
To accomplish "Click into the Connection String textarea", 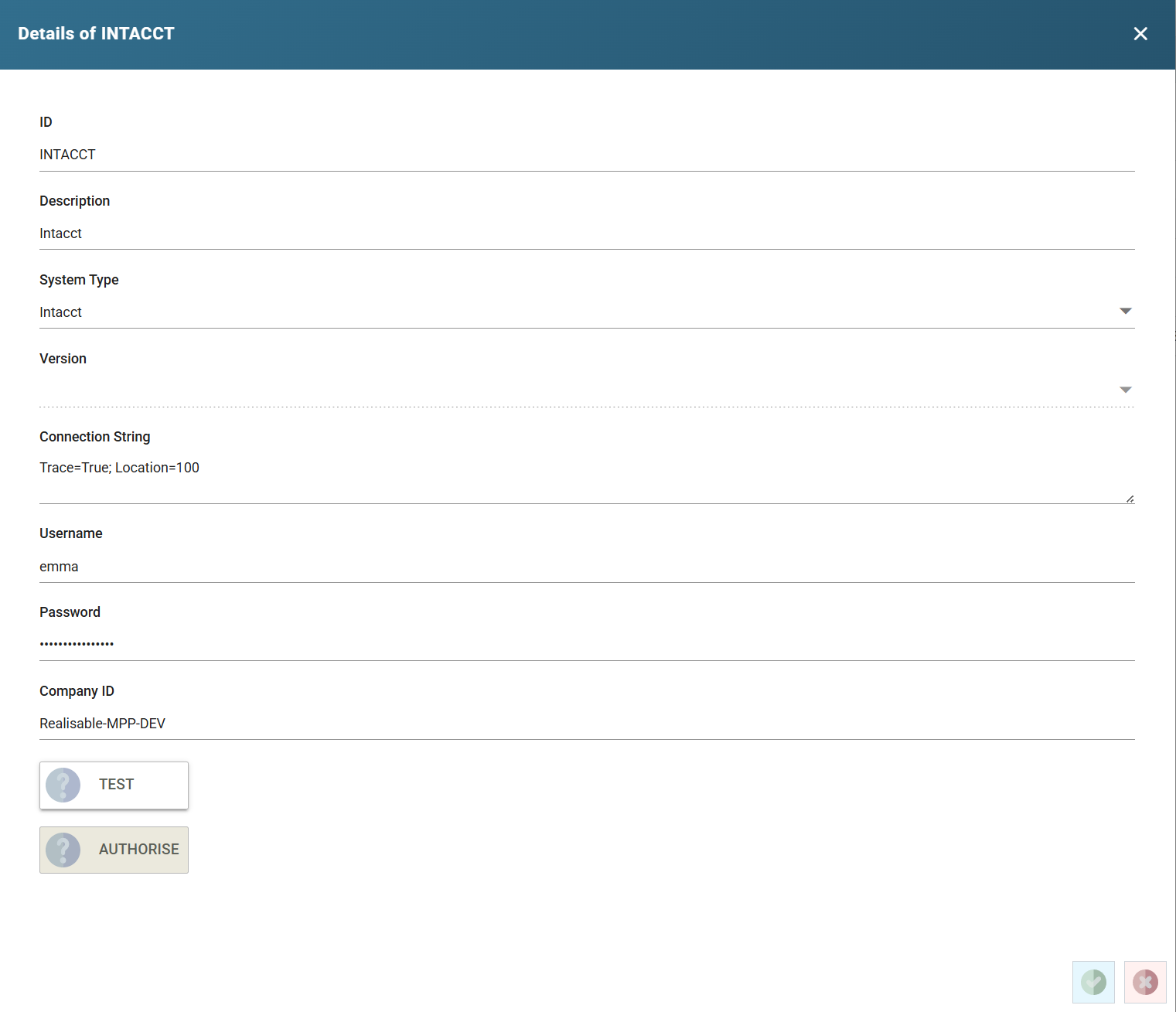I will (587, 479).
